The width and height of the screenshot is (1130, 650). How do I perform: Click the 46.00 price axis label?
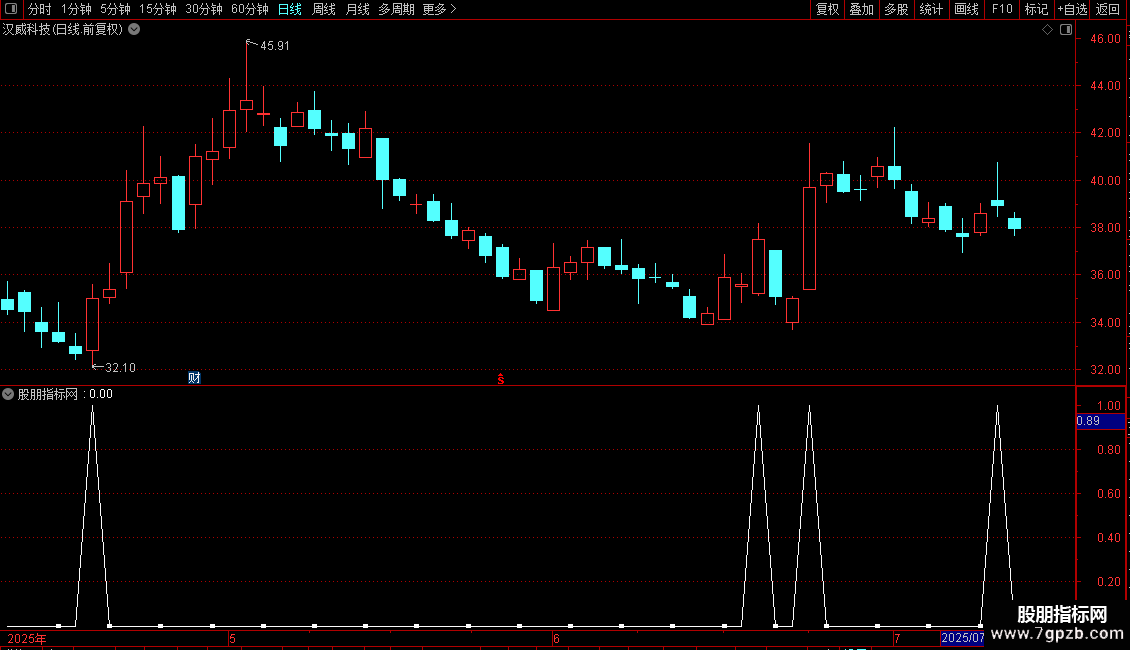pos(1105,39)
